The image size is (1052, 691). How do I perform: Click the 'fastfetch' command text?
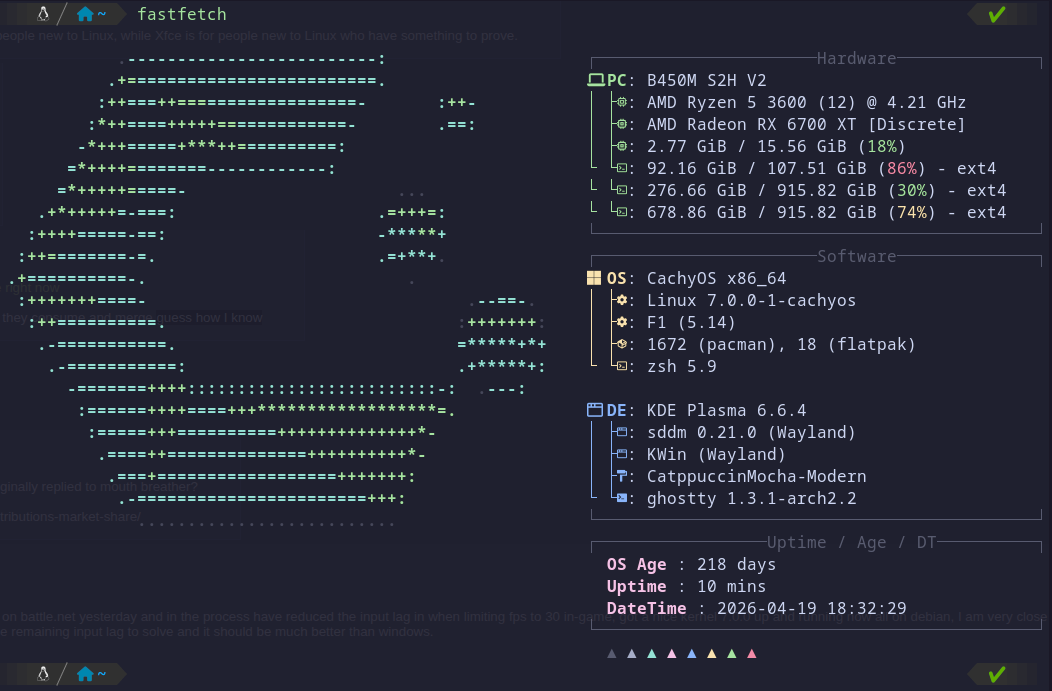click(x=182, y=14)
